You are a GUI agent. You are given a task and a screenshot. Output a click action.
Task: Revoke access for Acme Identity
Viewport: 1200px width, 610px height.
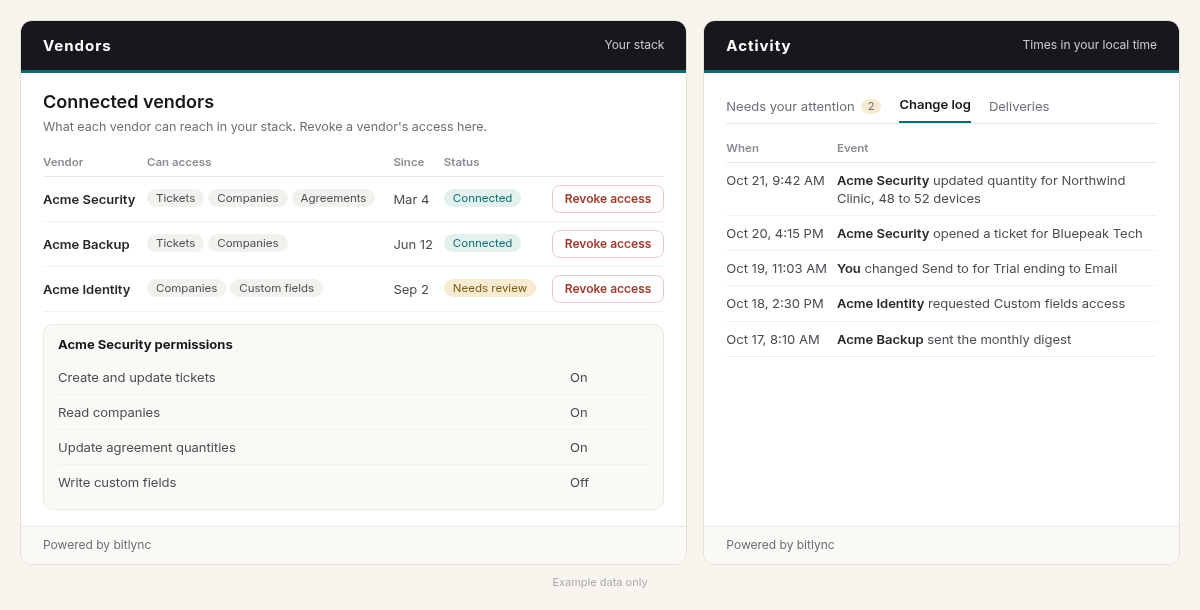[608, 289]
